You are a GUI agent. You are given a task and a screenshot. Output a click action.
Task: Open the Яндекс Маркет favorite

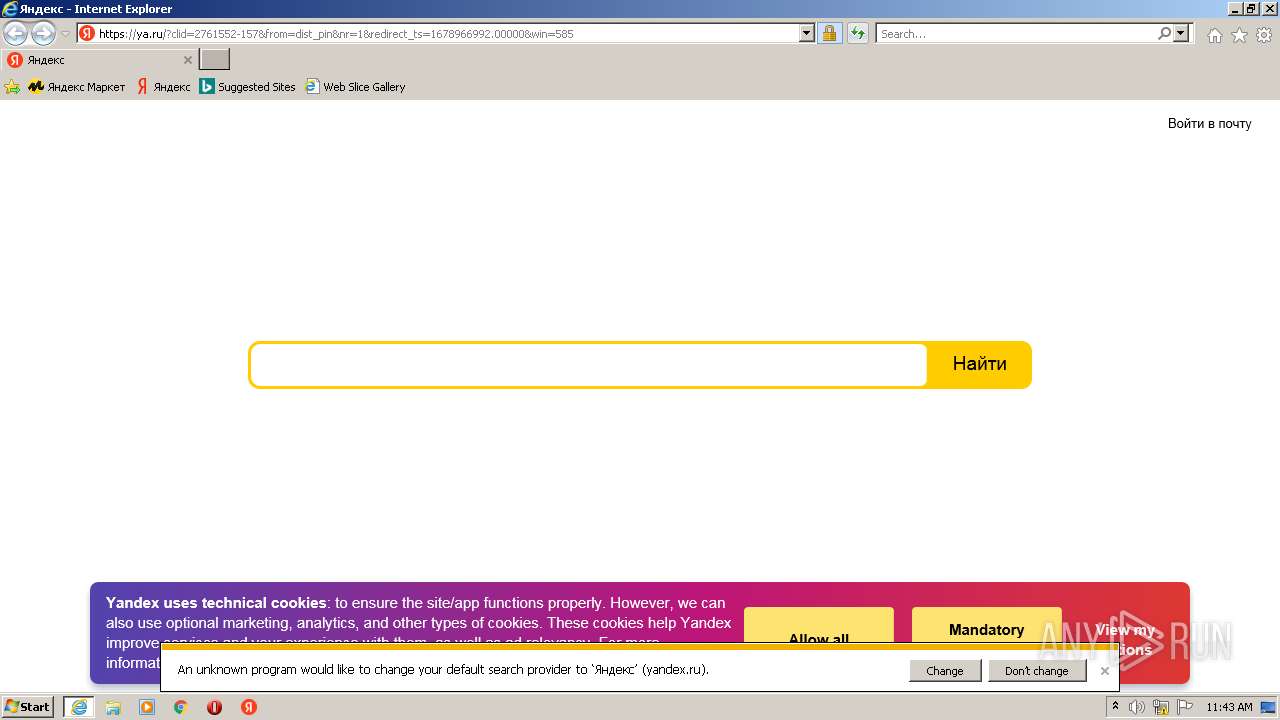click(77, 87)
